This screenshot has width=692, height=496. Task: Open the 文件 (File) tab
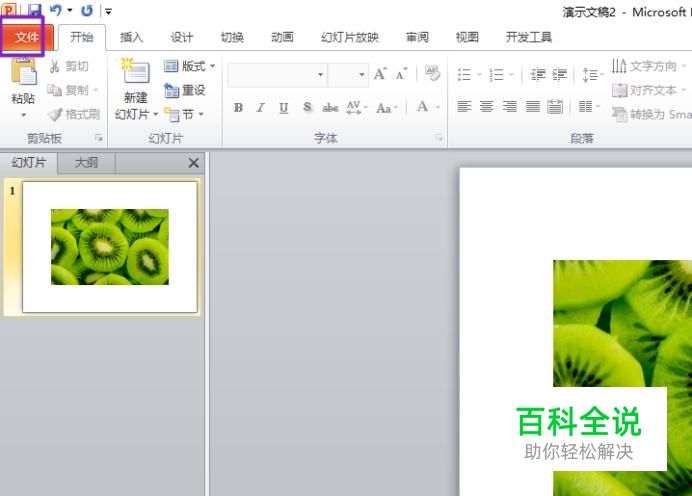point(27,38)
